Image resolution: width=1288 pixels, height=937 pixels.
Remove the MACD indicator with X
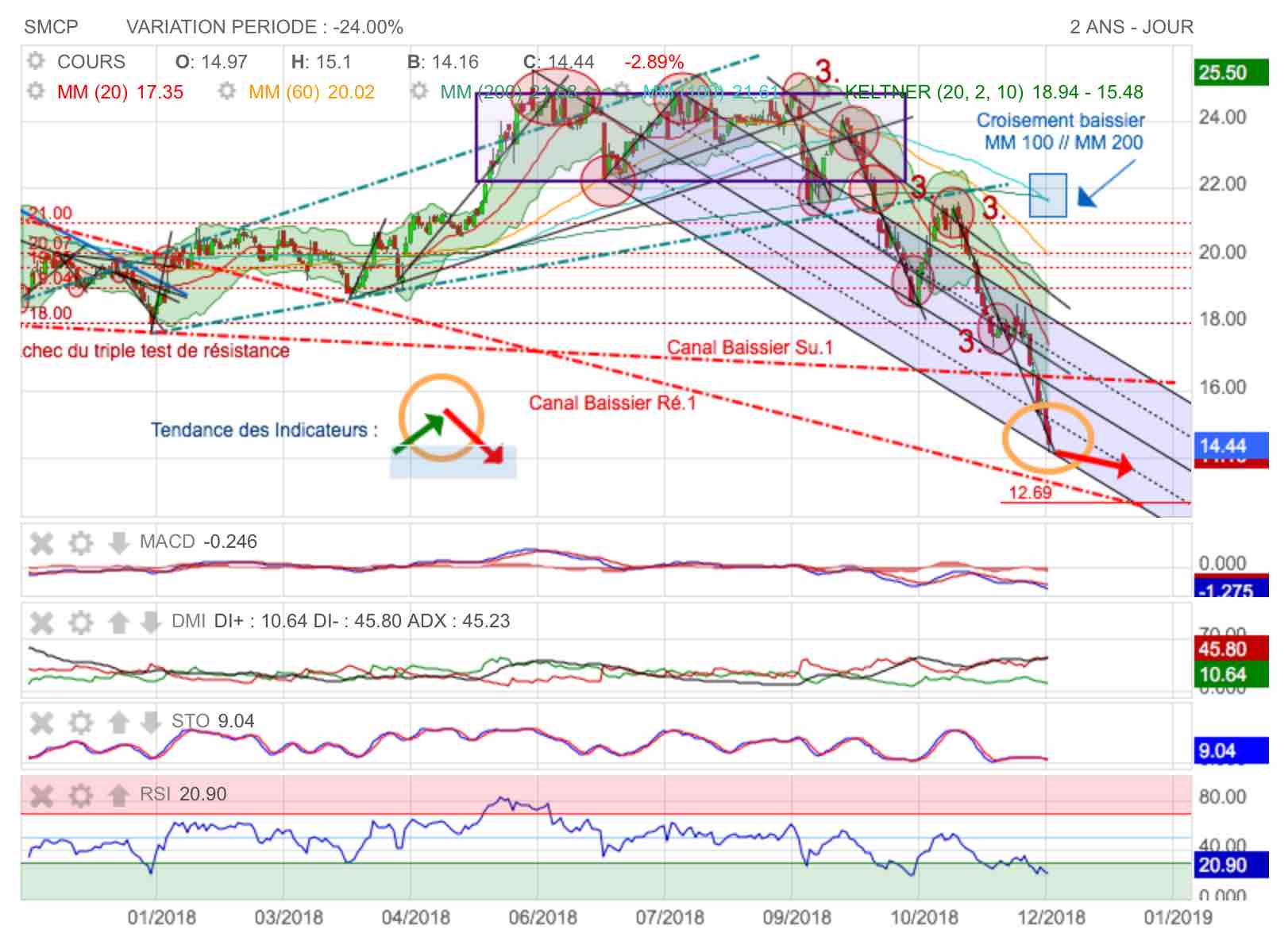click(x=41, y=543)
